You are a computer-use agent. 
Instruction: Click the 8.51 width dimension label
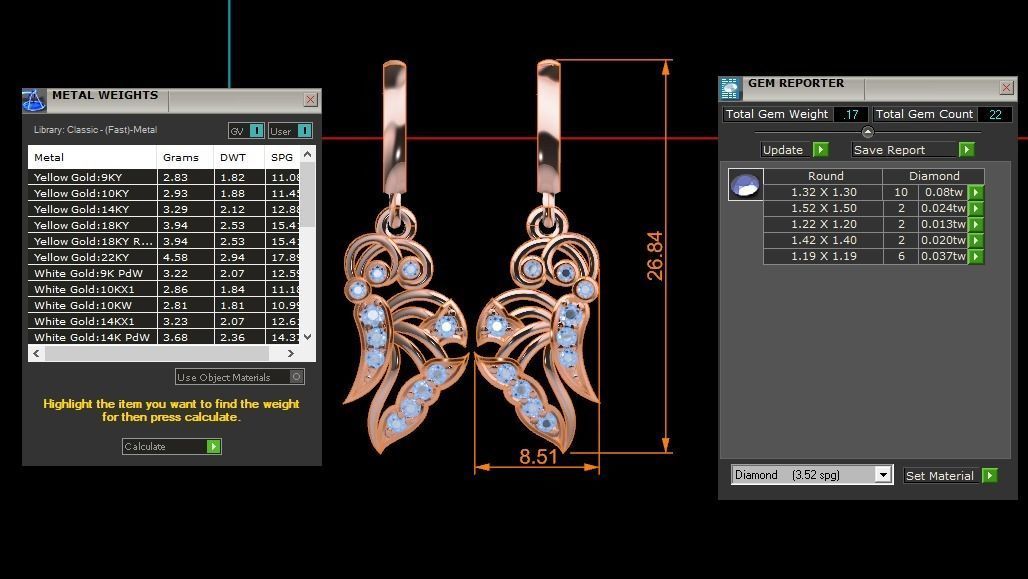[538, 456]
